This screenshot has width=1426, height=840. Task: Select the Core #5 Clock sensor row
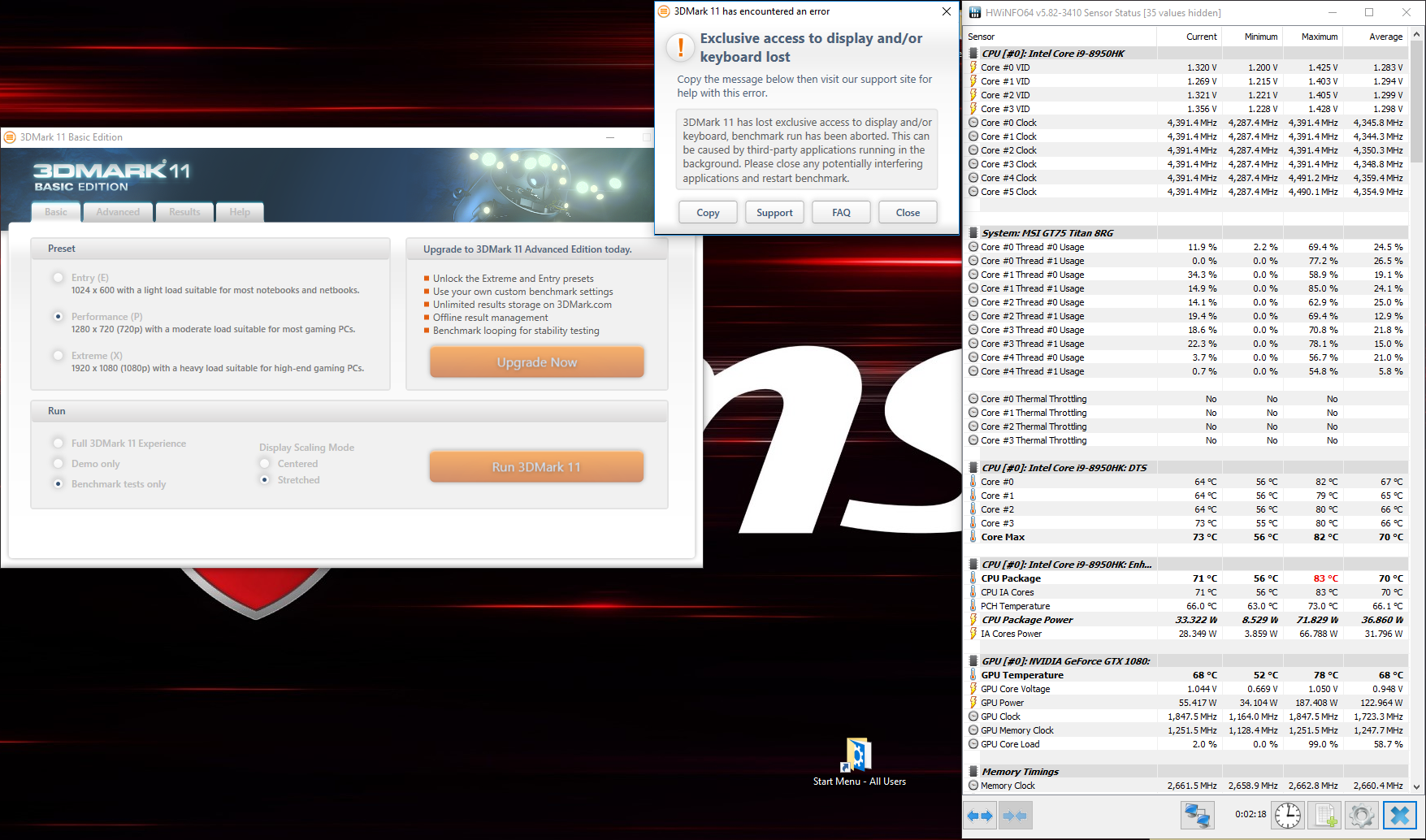[1186, 192]
